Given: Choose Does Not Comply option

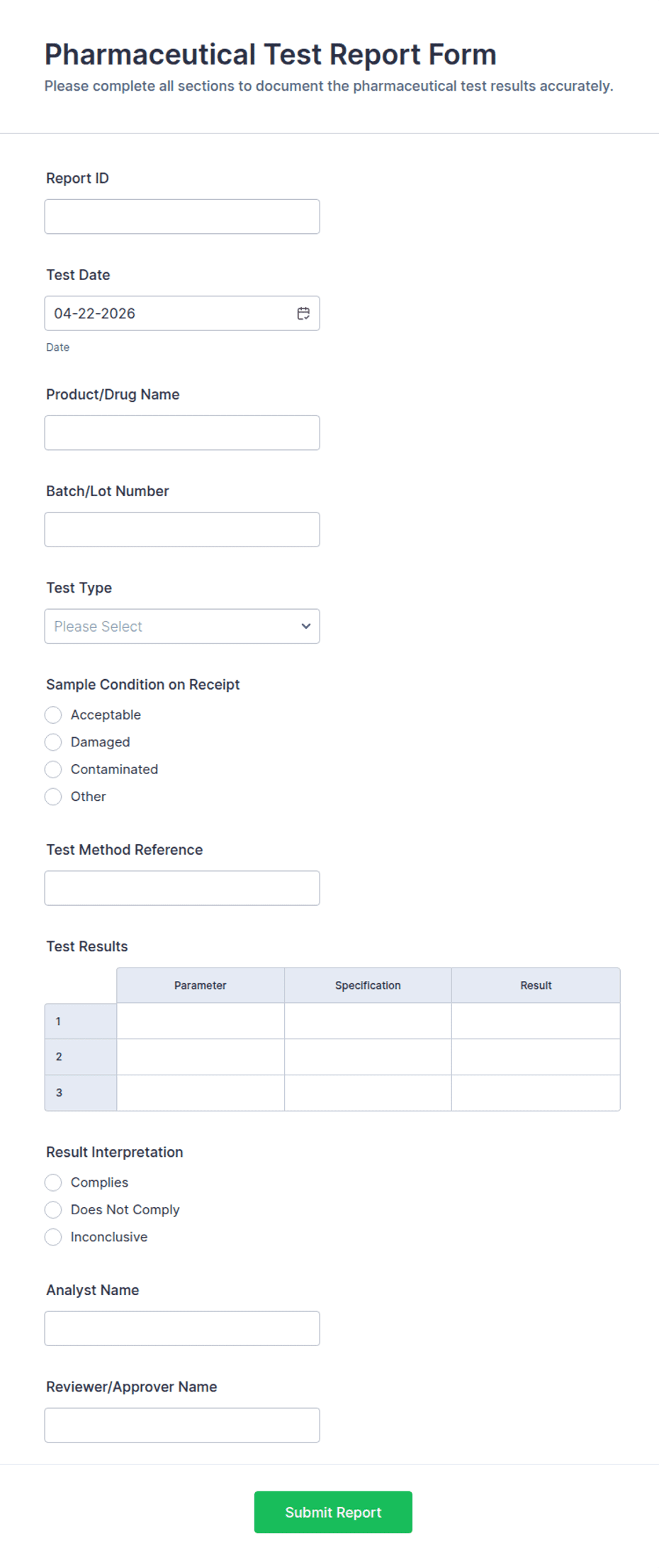Looking at the screenshot, I should point(53,1209).
